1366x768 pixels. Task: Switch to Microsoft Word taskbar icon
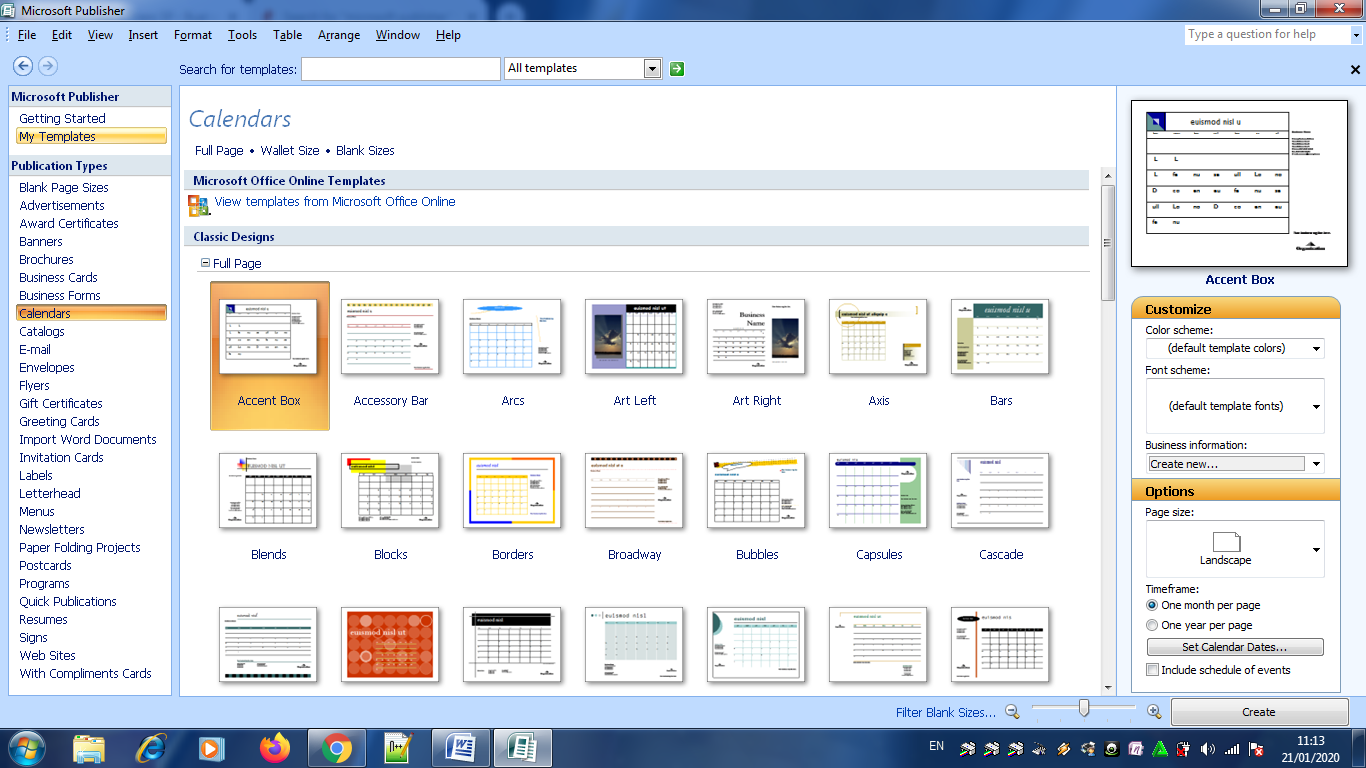[x=461, y=748]
